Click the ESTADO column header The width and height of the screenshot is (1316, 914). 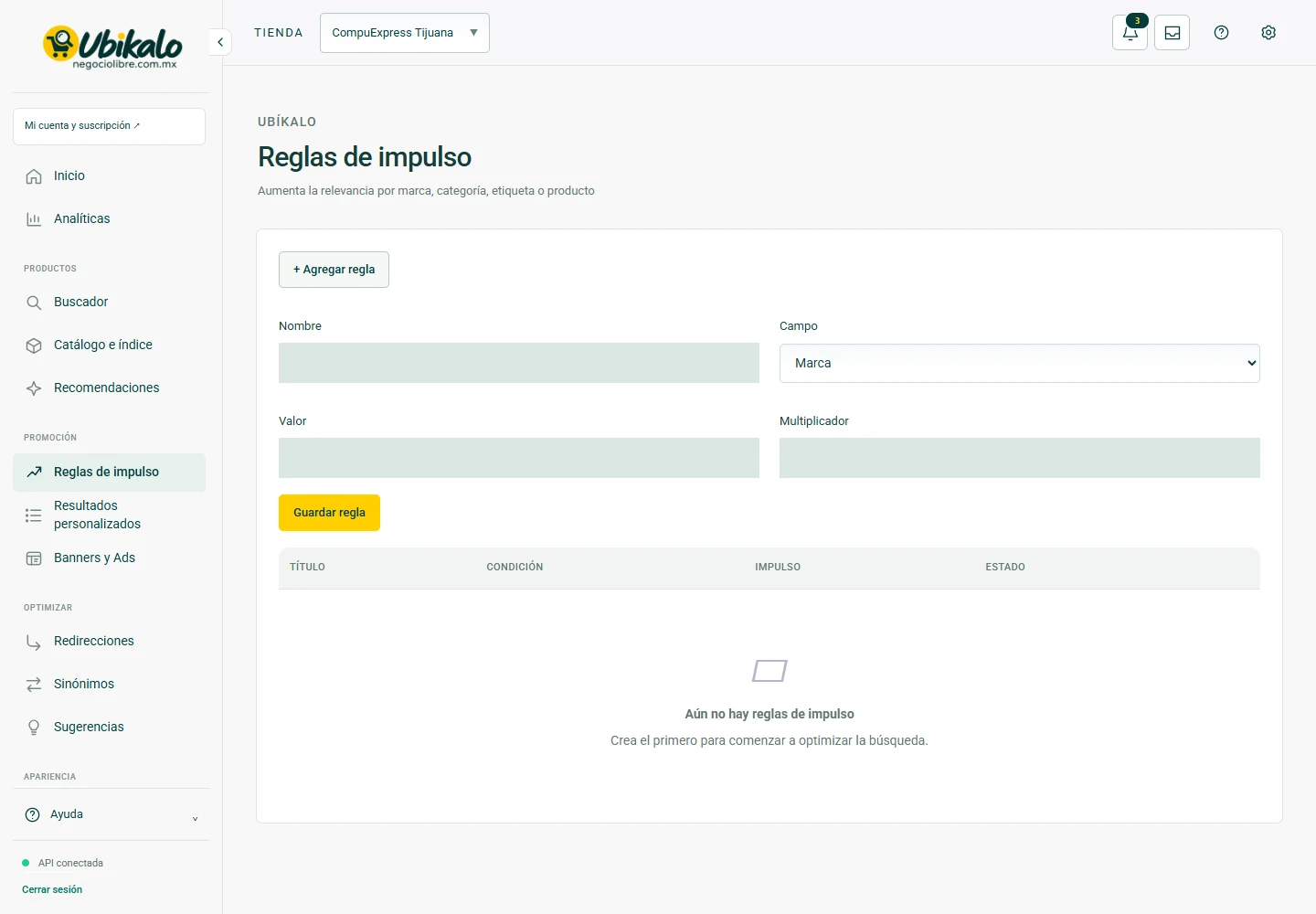[1005, 568]
